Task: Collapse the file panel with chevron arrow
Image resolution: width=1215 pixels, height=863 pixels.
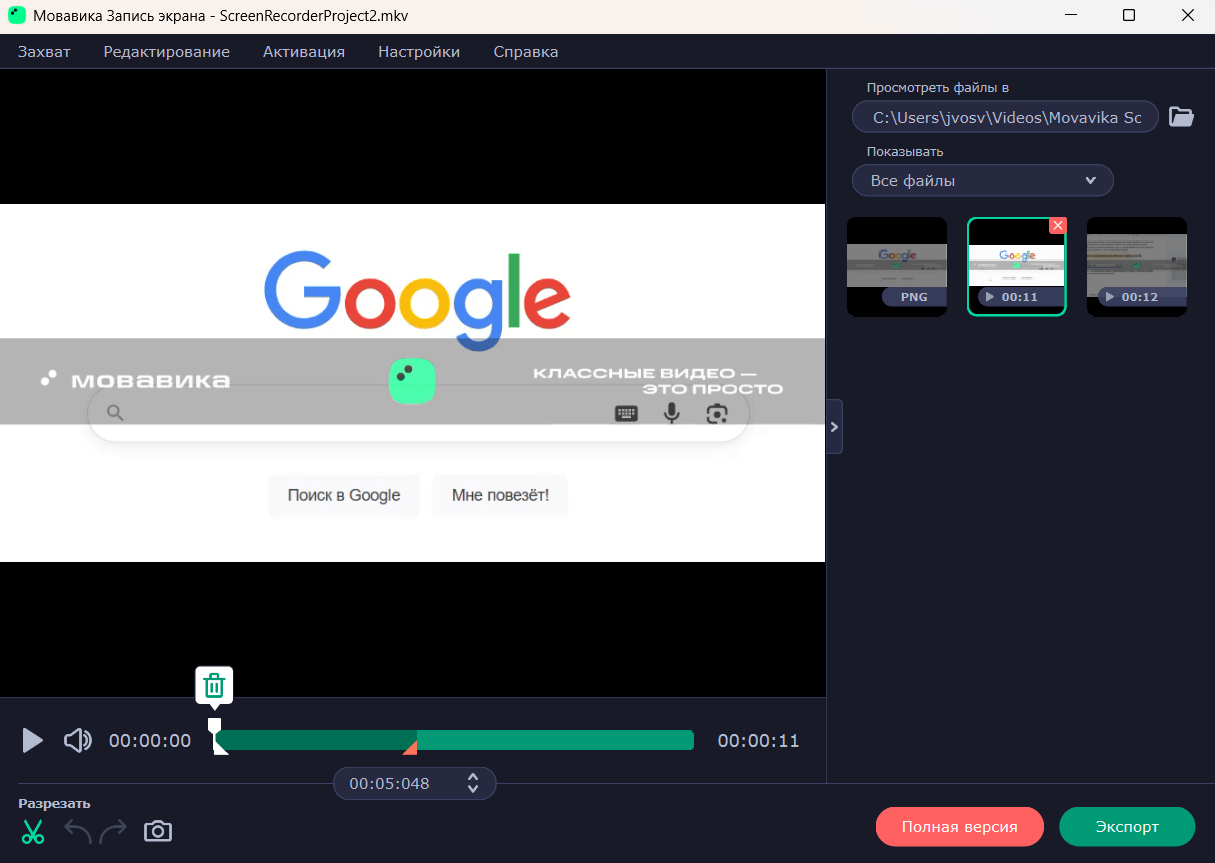Action: [835, 426]
